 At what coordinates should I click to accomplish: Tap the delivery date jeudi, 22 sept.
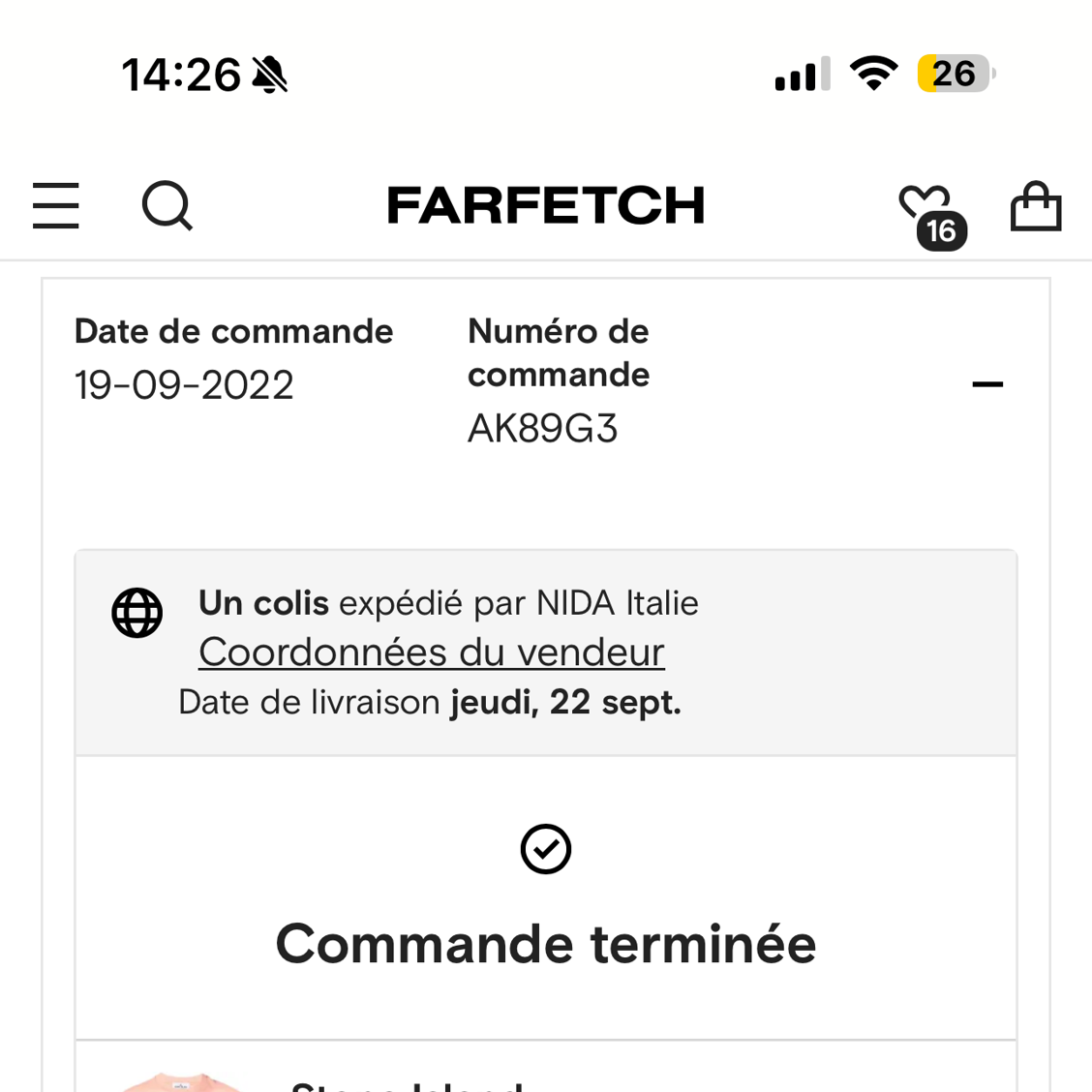coord(566,702)
